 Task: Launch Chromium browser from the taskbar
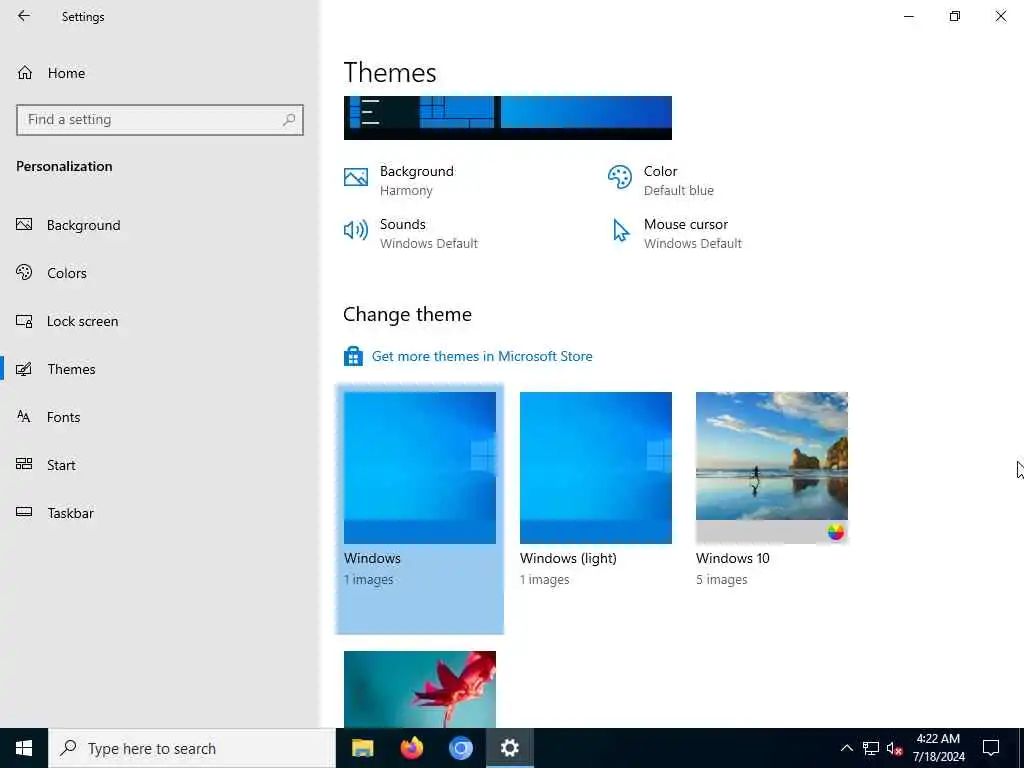click(x=460, y=748)
